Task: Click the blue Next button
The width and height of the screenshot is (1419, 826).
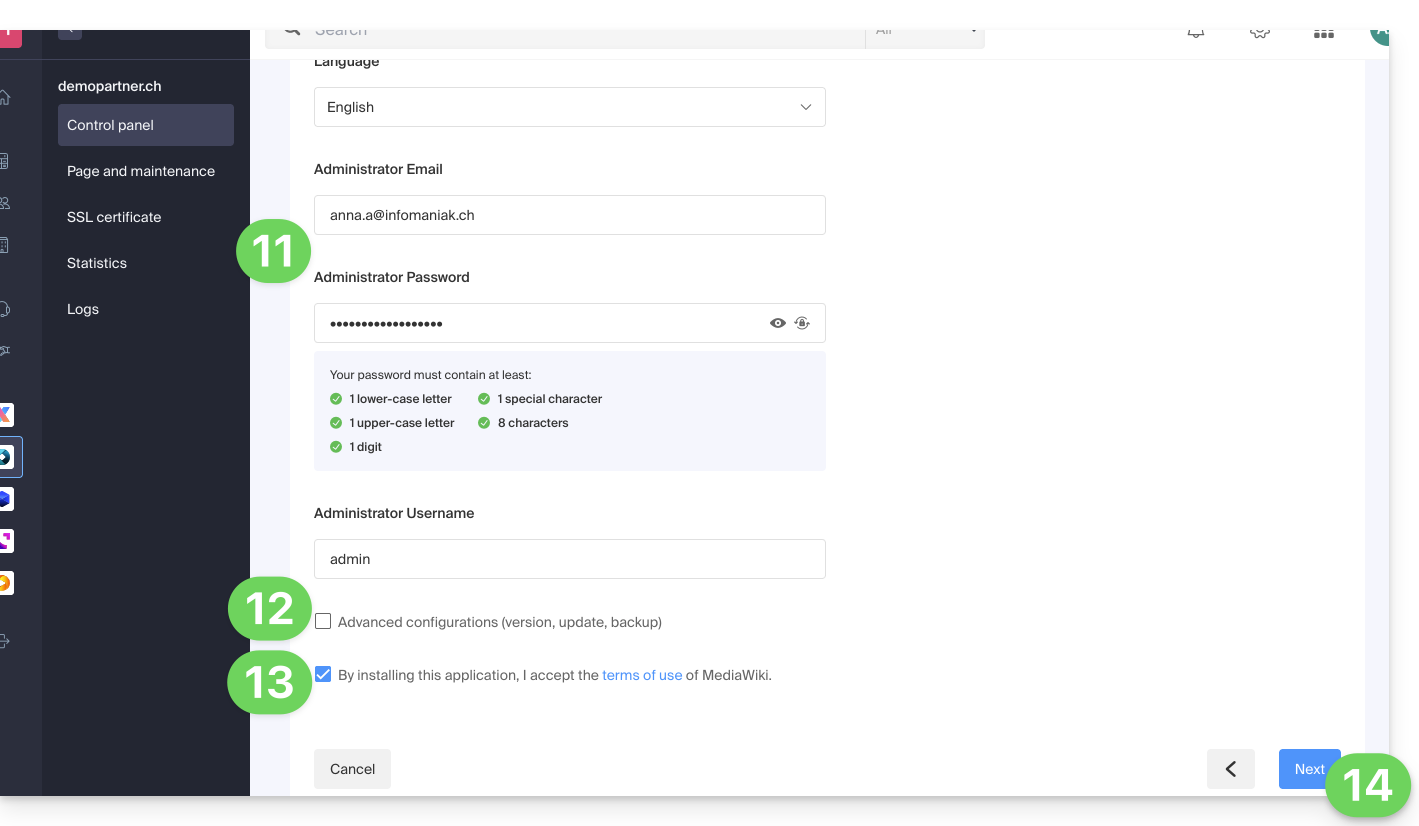Action: (x=1308, y=769)
